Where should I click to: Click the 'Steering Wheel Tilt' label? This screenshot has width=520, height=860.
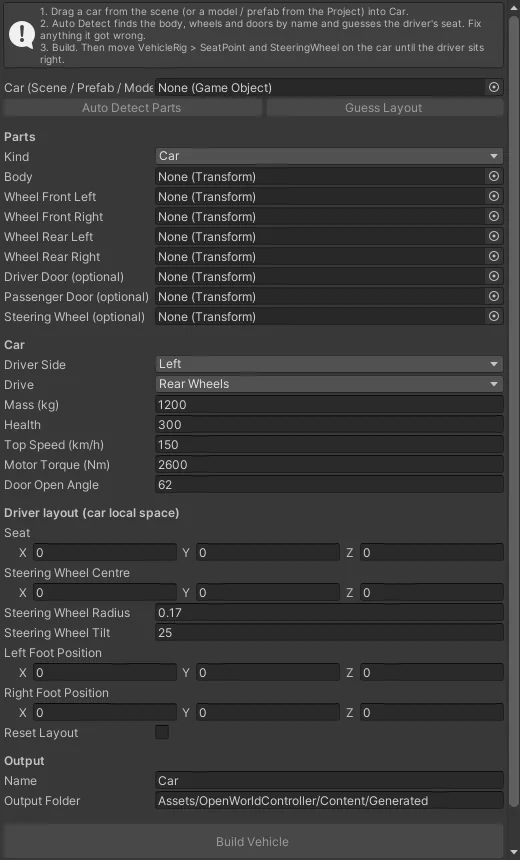57,633
